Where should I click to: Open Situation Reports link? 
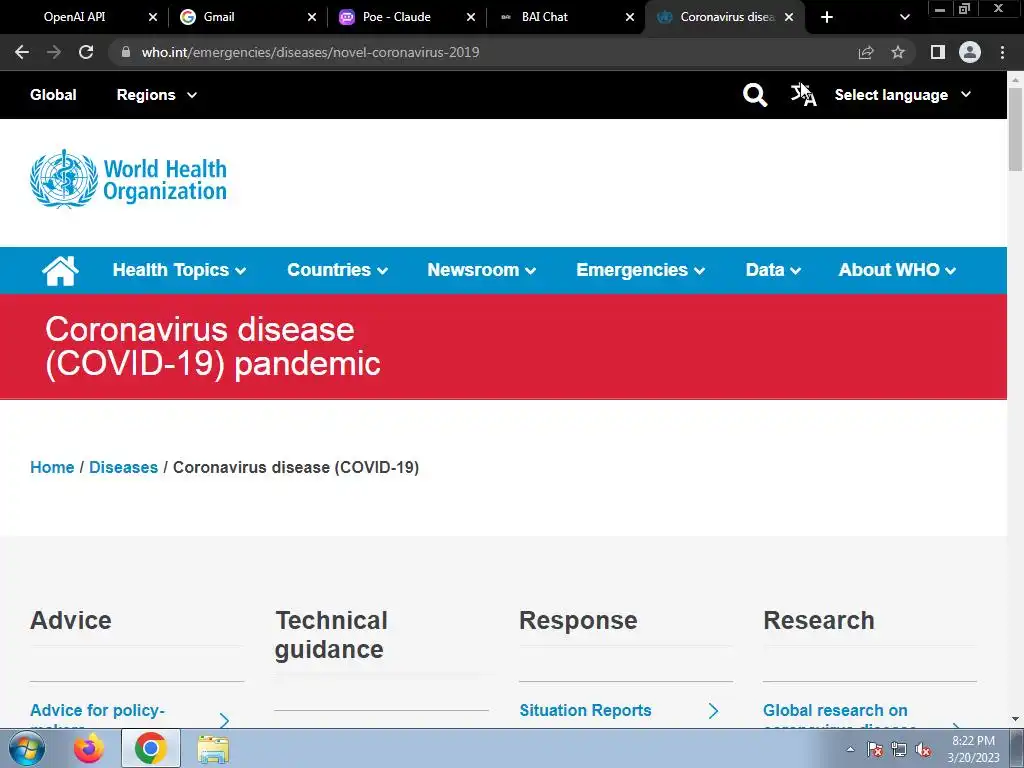tap(585, 711)
